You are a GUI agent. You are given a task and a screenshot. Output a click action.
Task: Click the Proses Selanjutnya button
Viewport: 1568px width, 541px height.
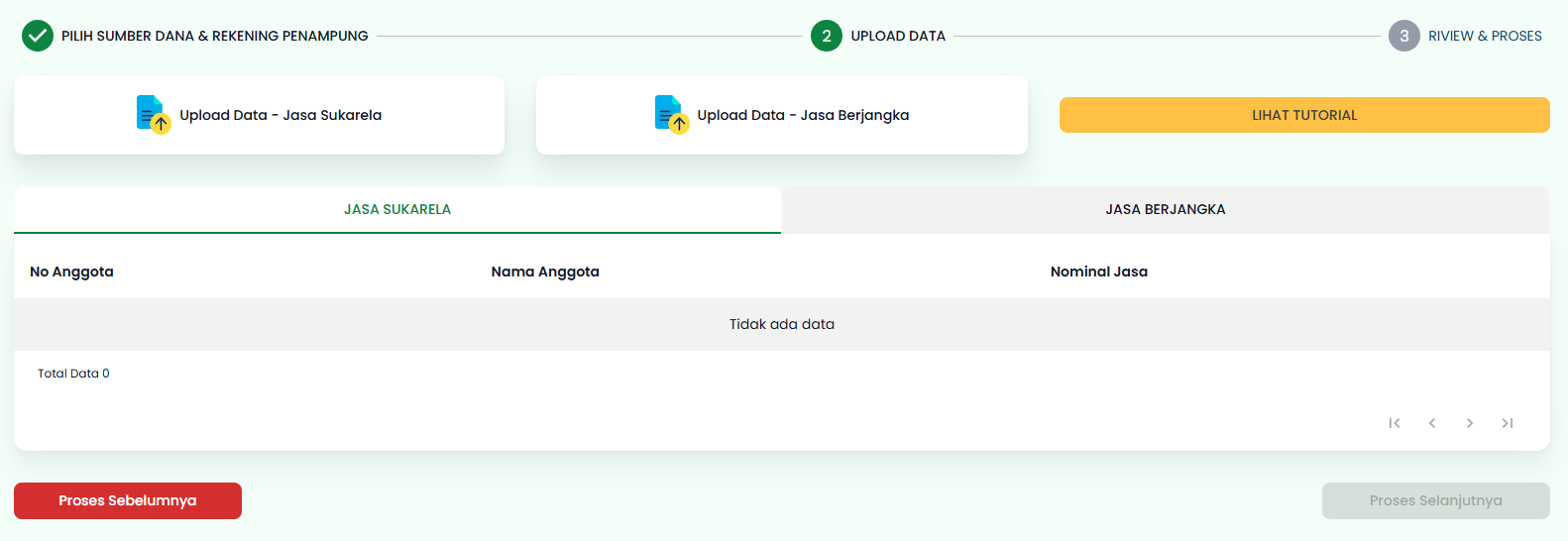click(x=1435, y=500)
